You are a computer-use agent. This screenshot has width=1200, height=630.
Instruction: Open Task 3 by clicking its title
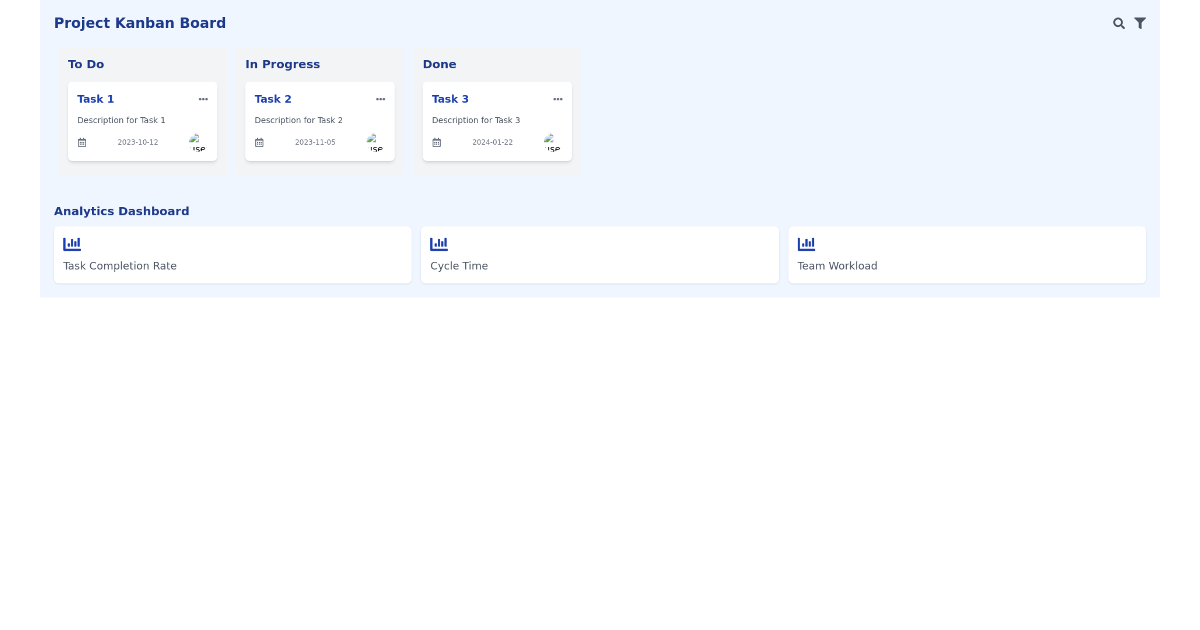click(450, 98)
